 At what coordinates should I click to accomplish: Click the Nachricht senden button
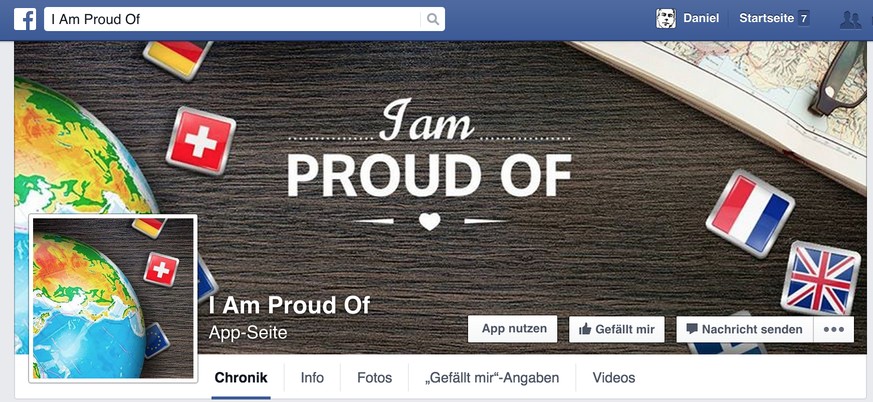coord(745,329)
